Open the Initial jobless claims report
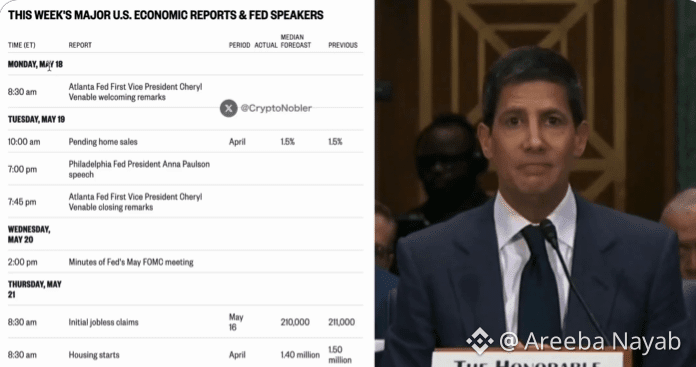The image size is (696, 367). pos(103,322)
